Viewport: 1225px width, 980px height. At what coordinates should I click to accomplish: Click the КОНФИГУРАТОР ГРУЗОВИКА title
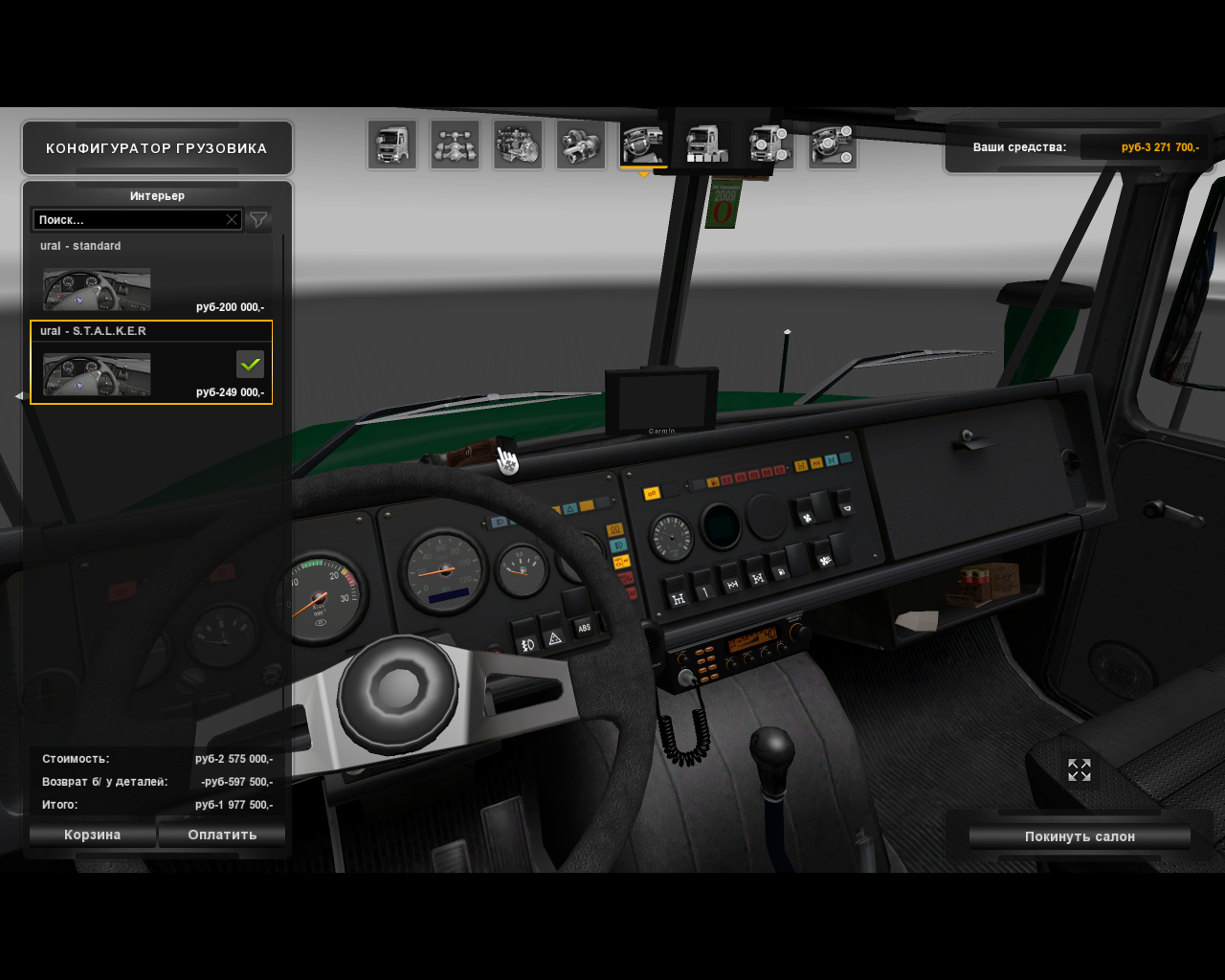click(157, 148)
